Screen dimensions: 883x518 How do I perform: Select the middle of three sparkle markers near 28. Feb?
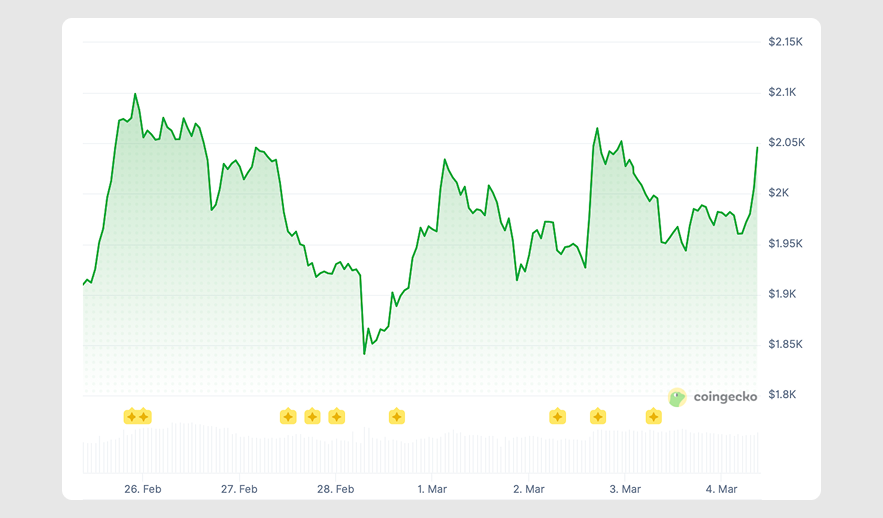coord(312,416)
